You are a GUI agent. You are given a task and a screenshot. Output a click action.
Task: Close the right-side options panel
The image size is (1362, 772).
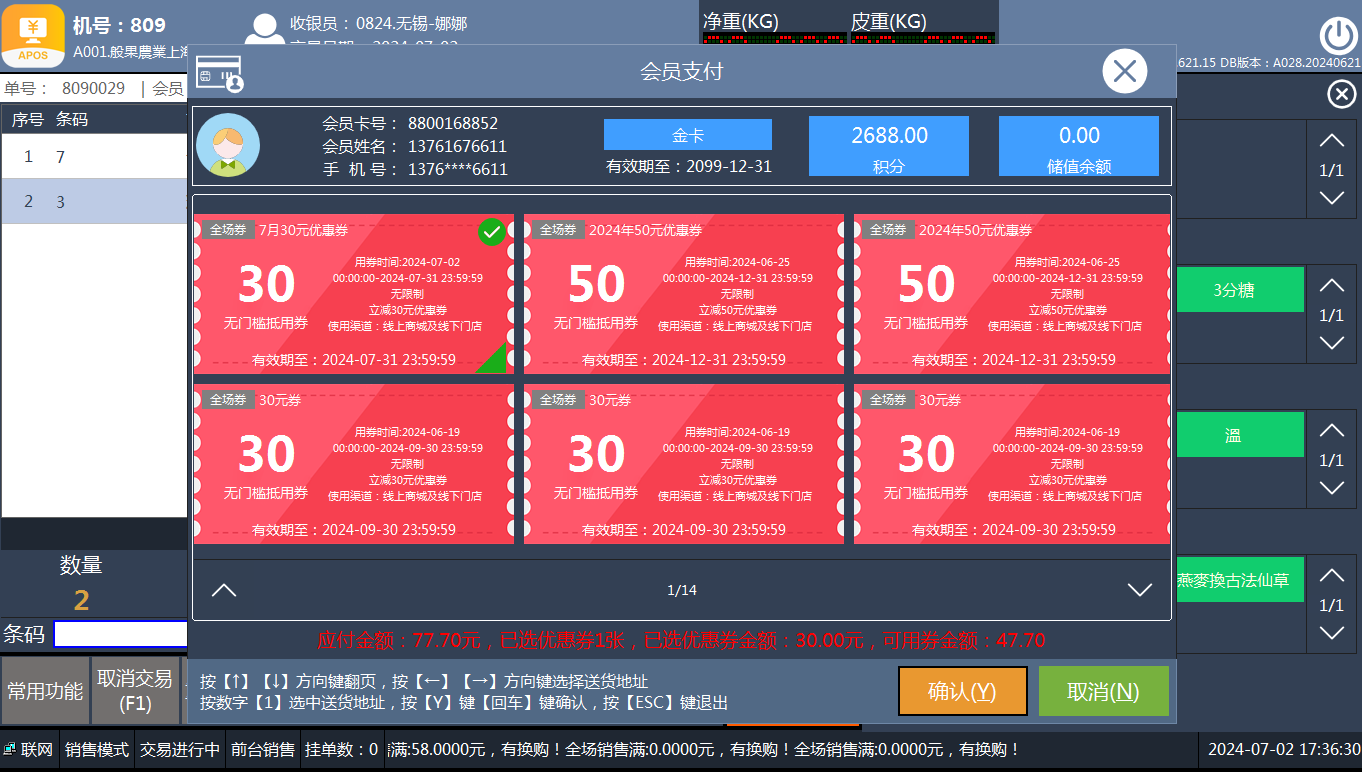pos(1341,94)
